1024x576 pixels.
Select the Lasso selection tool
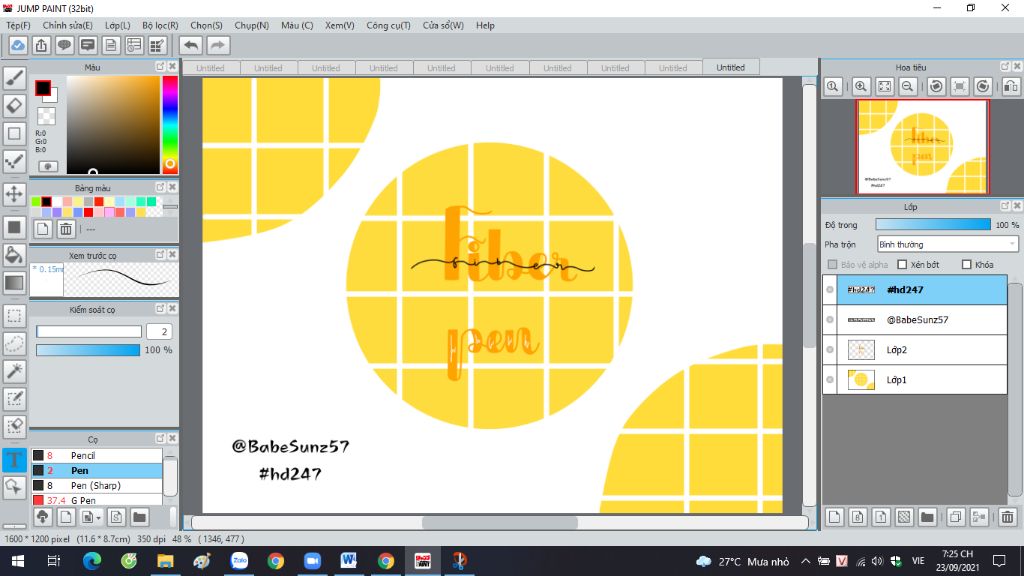pos(14,344)
